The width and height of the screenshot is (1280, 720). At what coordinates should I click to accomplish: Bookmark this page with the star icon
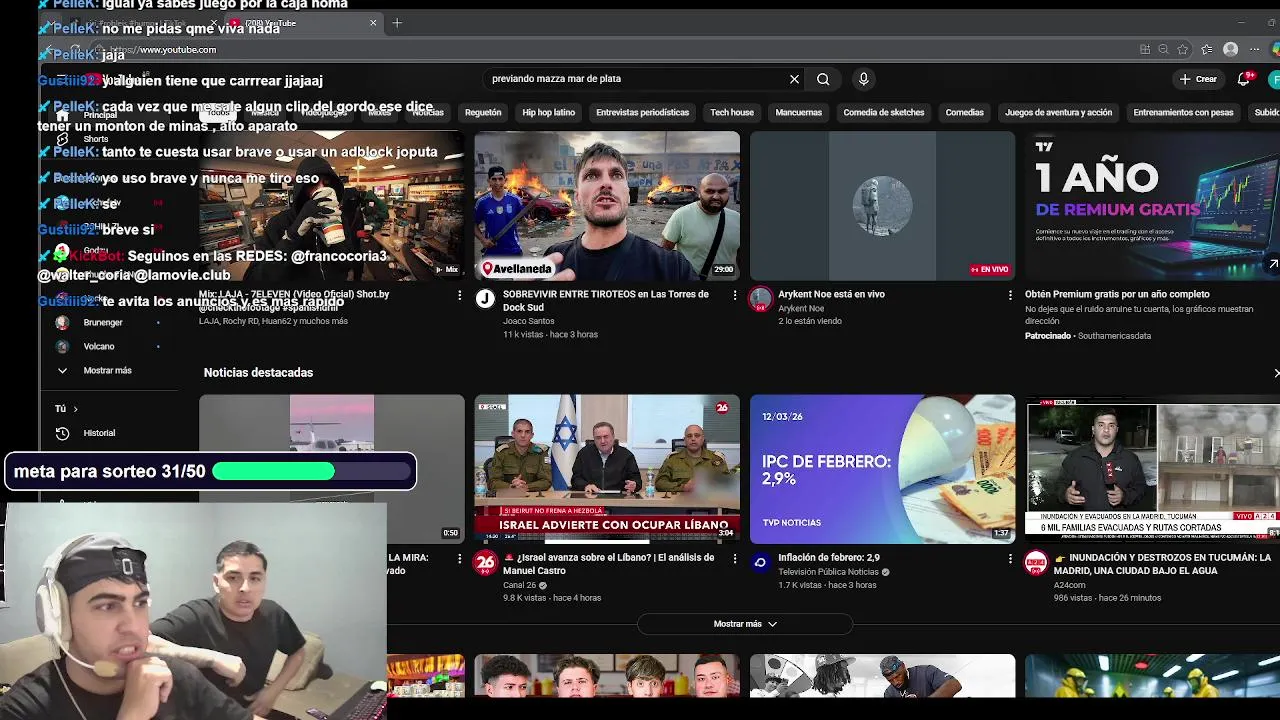click(x=1183, y=49)
